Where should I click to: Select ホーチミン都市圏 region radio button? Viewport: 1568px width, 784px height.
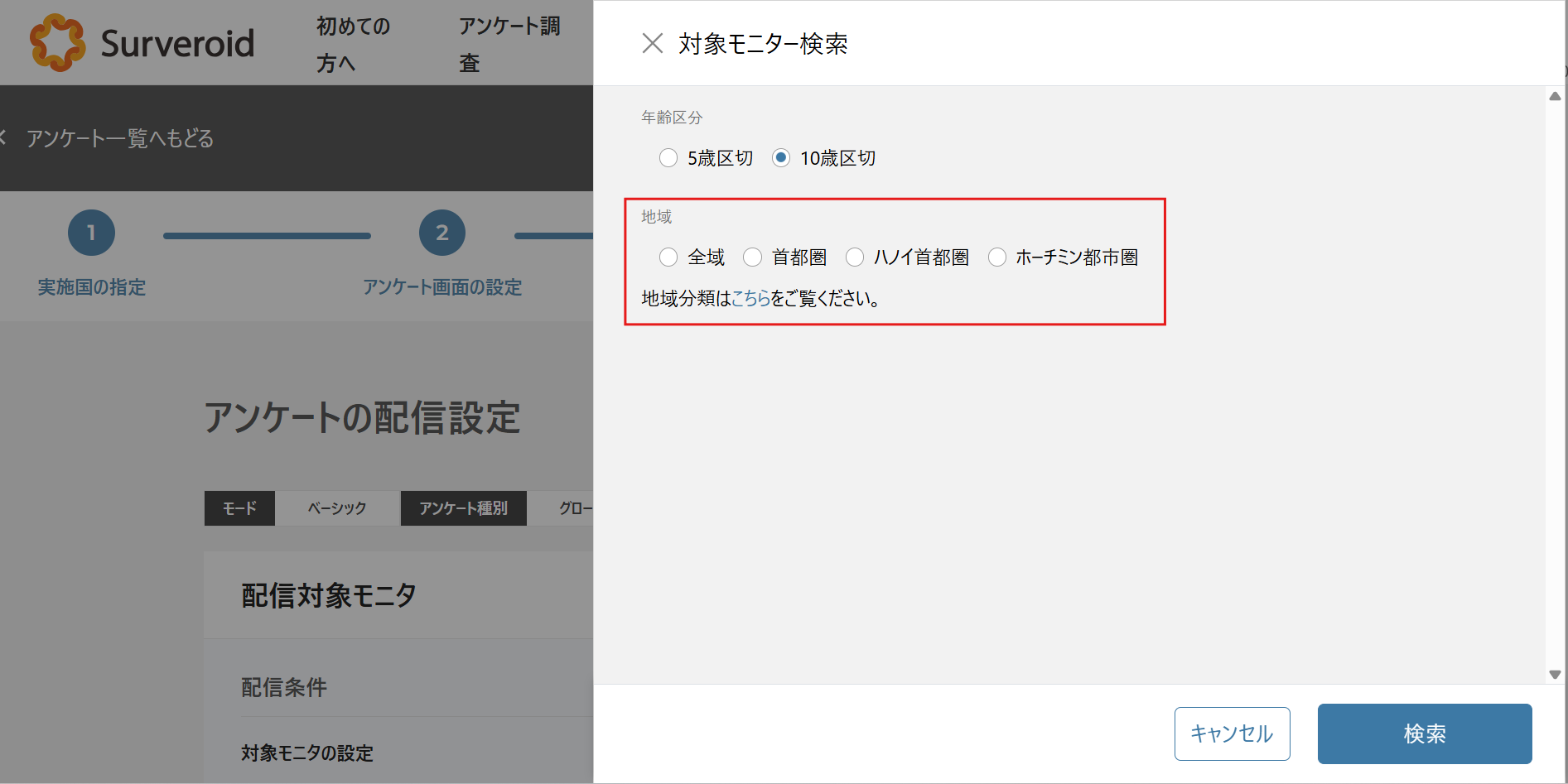point(997,257)
